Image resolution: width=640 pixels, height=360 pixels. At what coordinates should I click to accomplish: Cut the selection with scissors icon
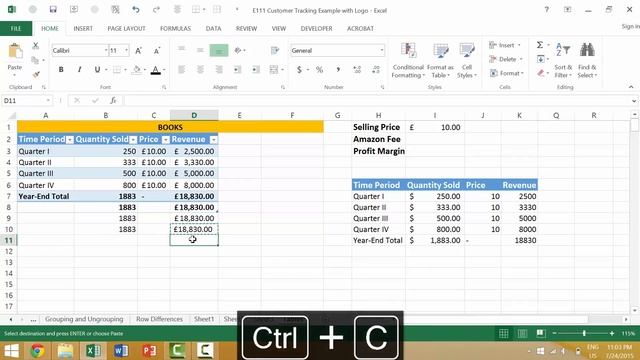point(36,45)
